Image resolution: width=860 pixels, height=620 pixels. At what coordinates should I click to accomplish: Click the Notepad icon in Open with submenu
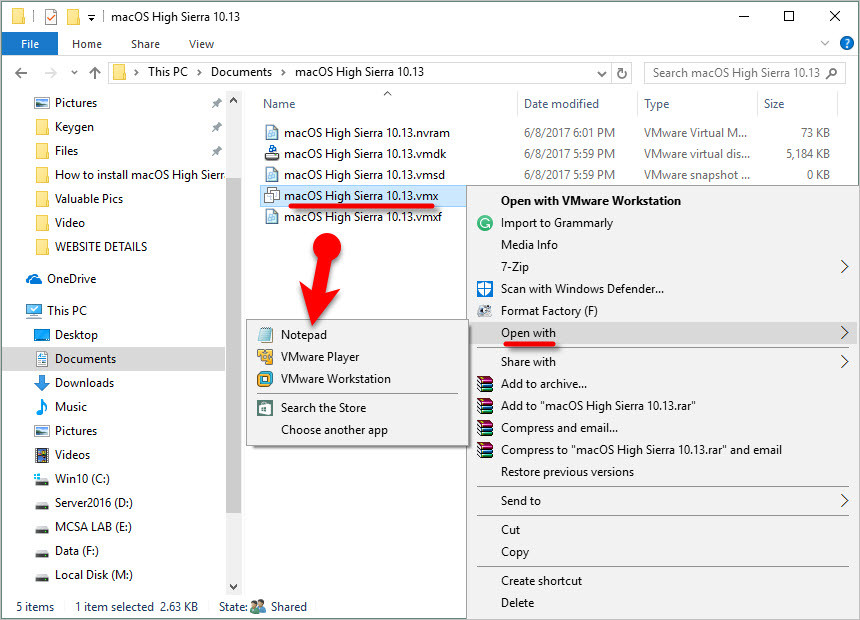(x=265, y=334)
